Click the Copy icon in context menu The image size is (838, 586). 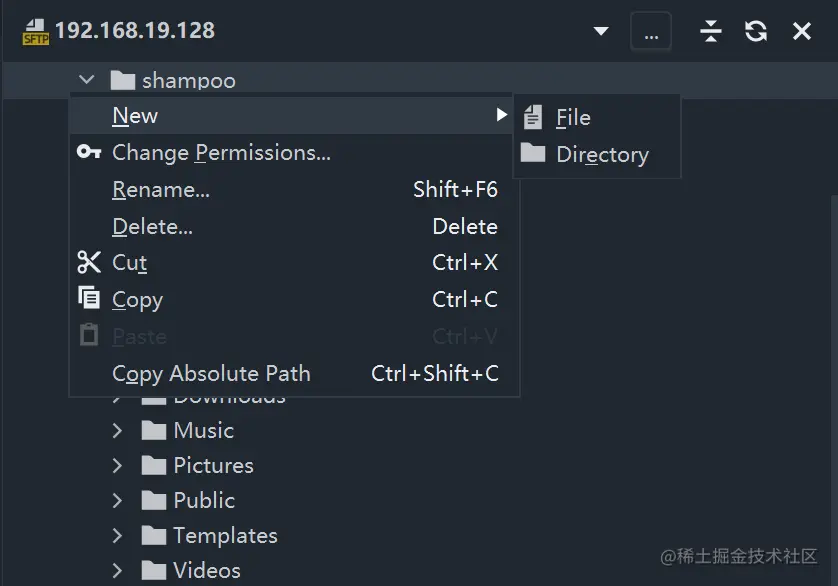tap(89, 298)
